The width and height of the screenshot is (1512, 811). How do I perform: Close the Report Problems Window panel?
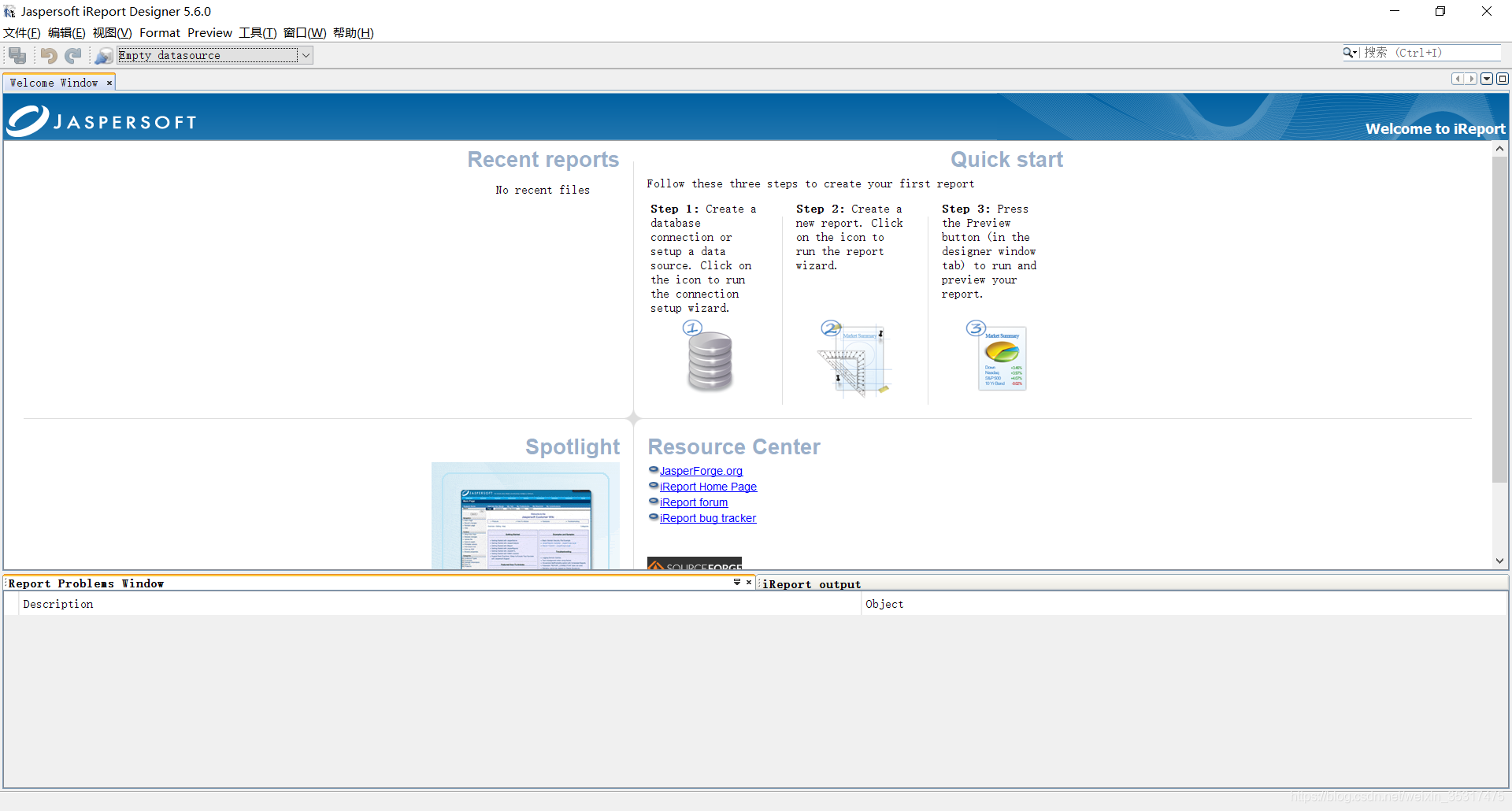749,582
